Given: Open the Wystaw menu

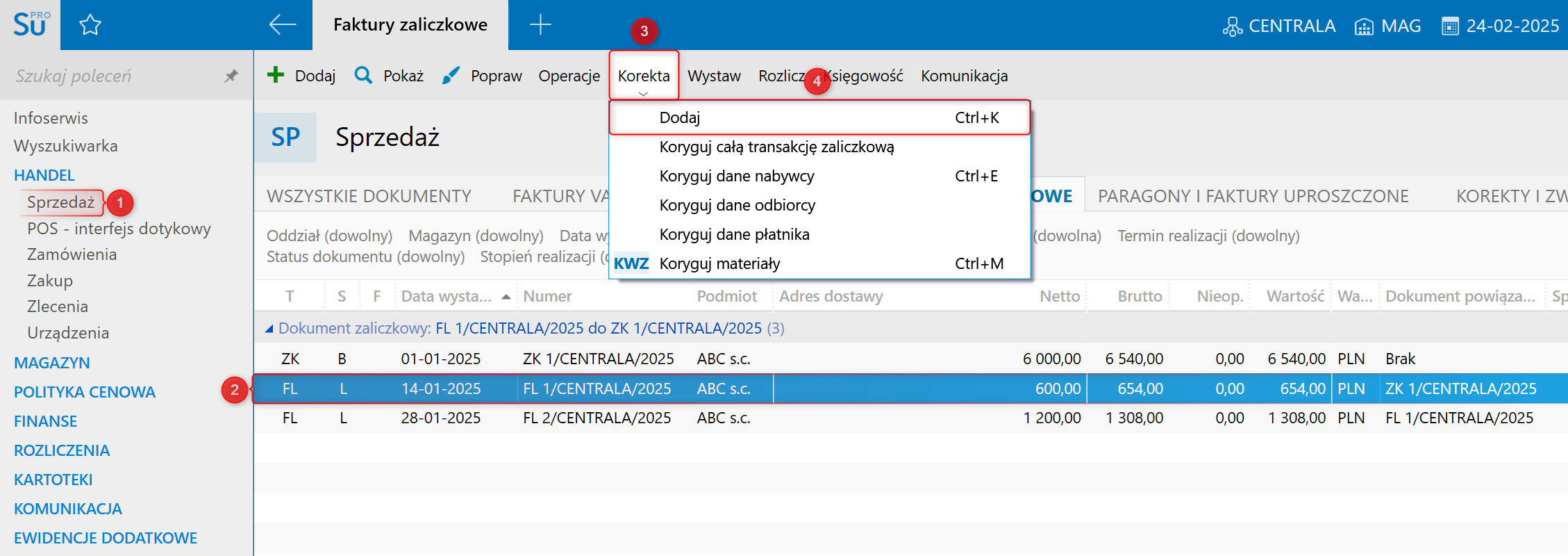Looking at the screenshot, I should [714, 76].
